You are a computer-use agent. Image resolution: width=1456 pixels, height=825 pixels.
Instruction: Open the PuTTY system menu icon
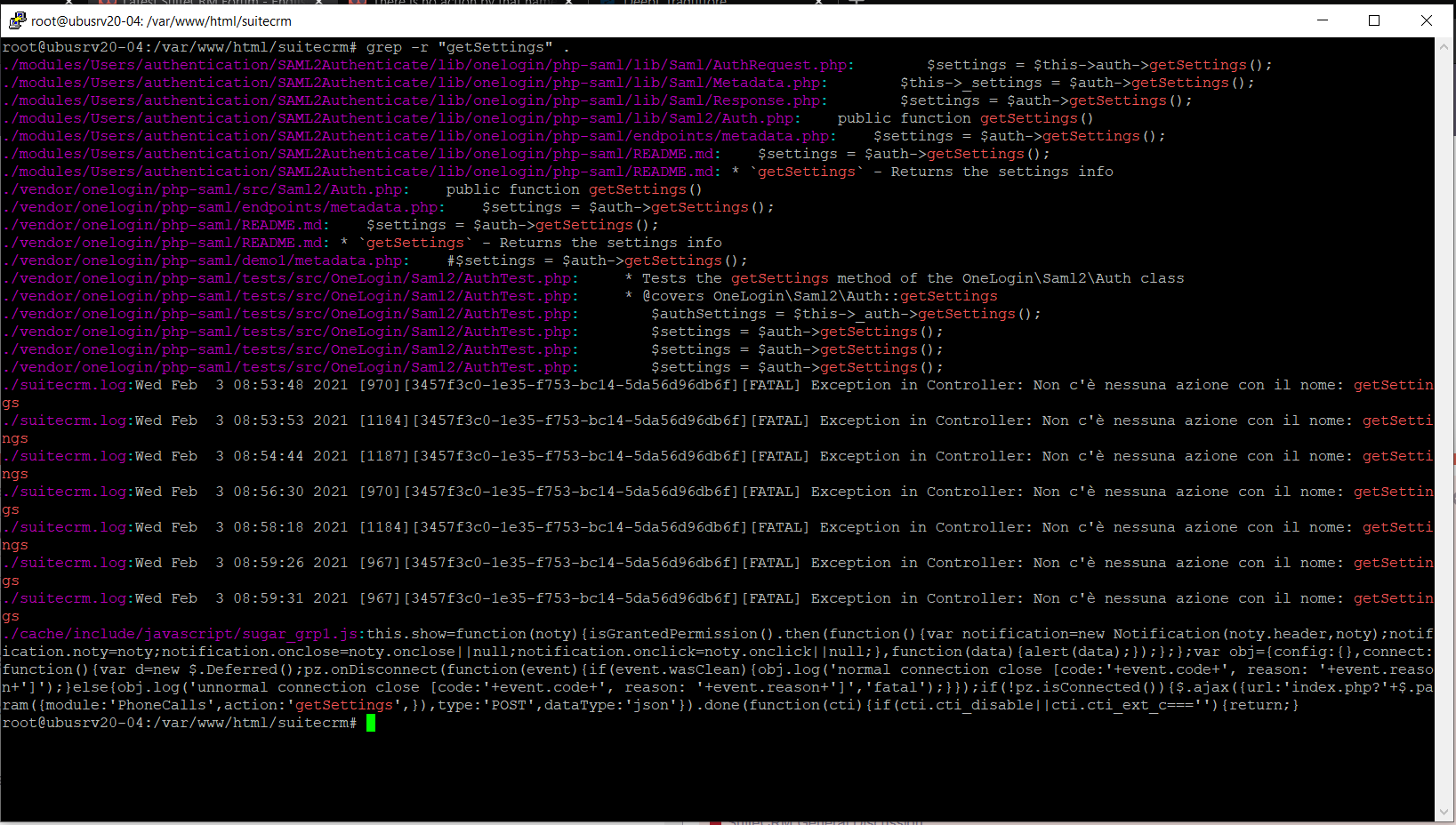[18, 20]
